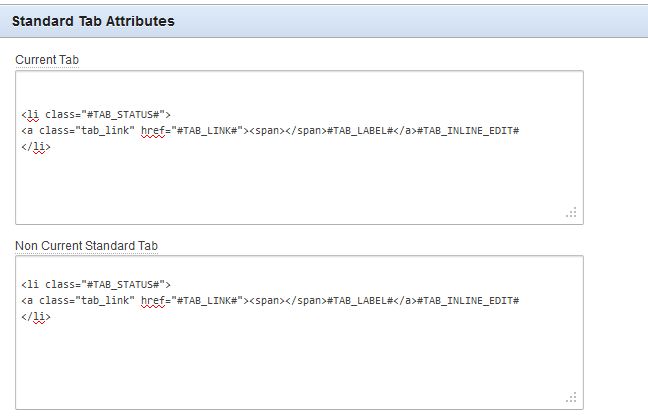Grab the Non Current Standard Tab resize handle

572,398
